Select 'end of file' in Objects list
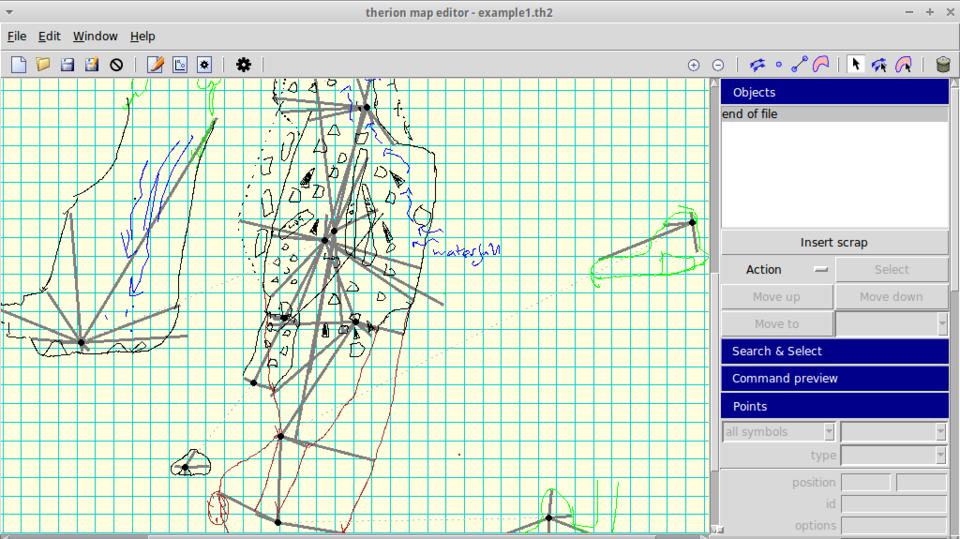 [x=750, y=114]
